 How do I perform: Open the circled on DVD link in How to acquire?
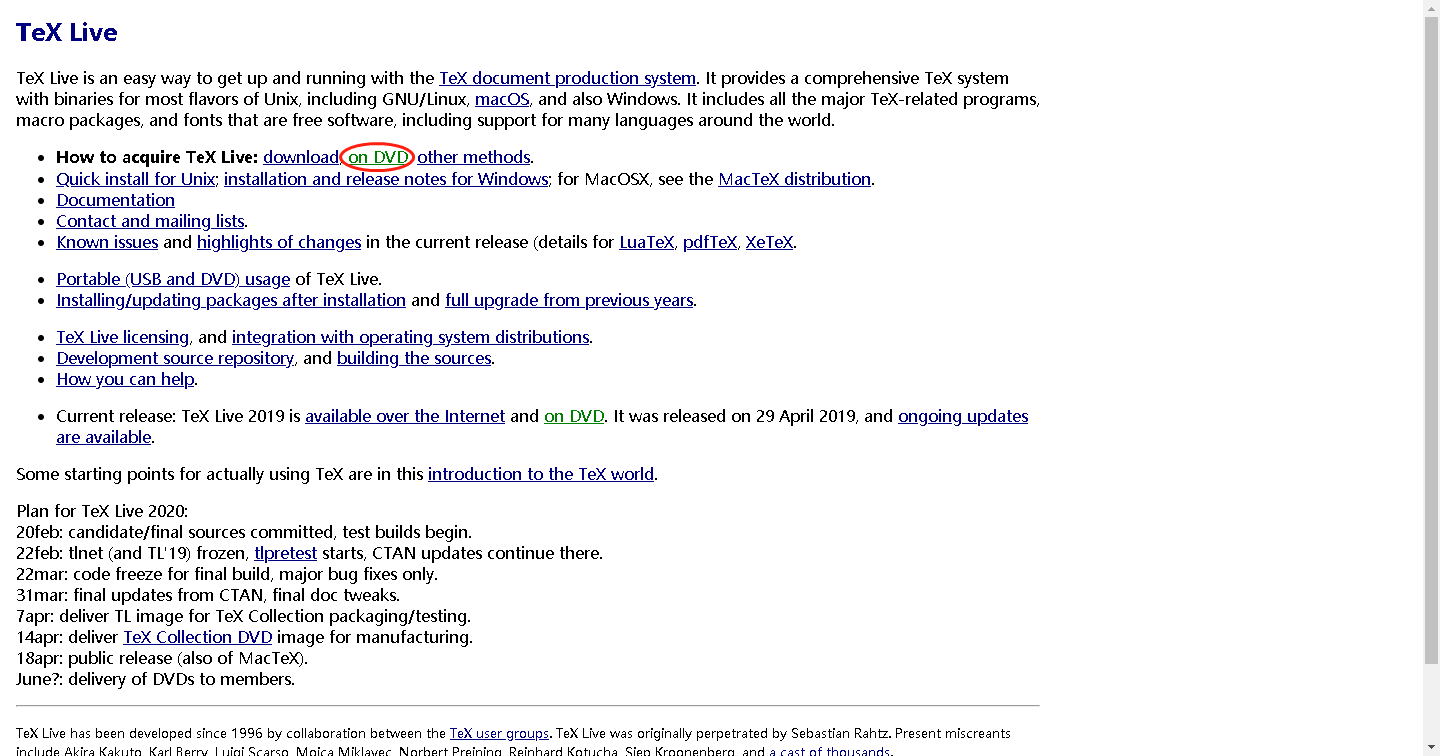click(x=378, y=157)
